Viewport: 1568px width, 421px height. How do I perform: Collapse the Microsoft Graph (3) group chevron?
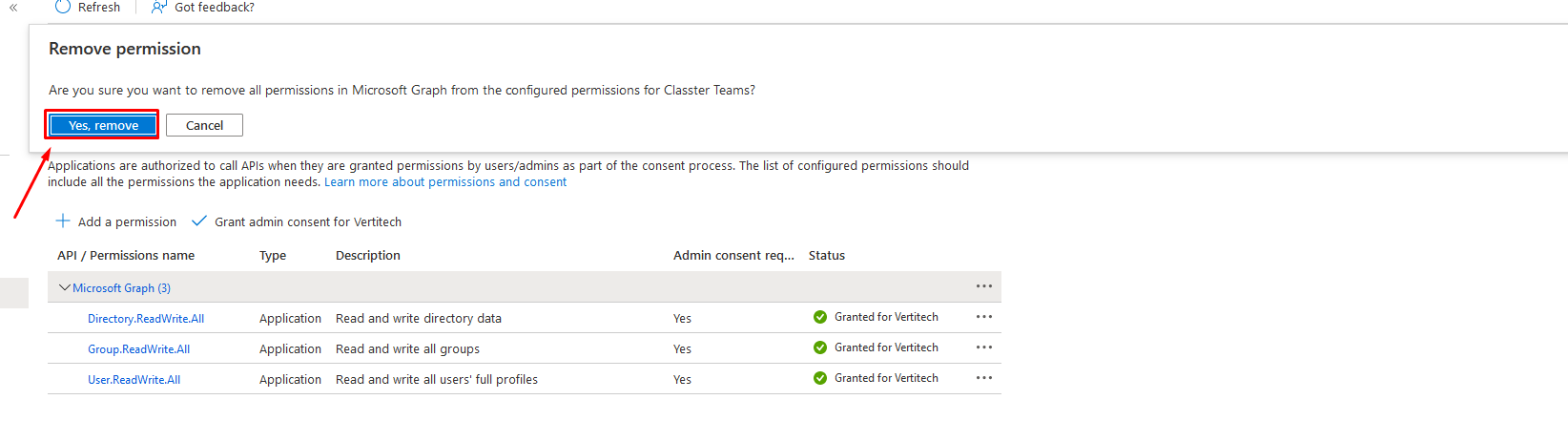point(65,287)
